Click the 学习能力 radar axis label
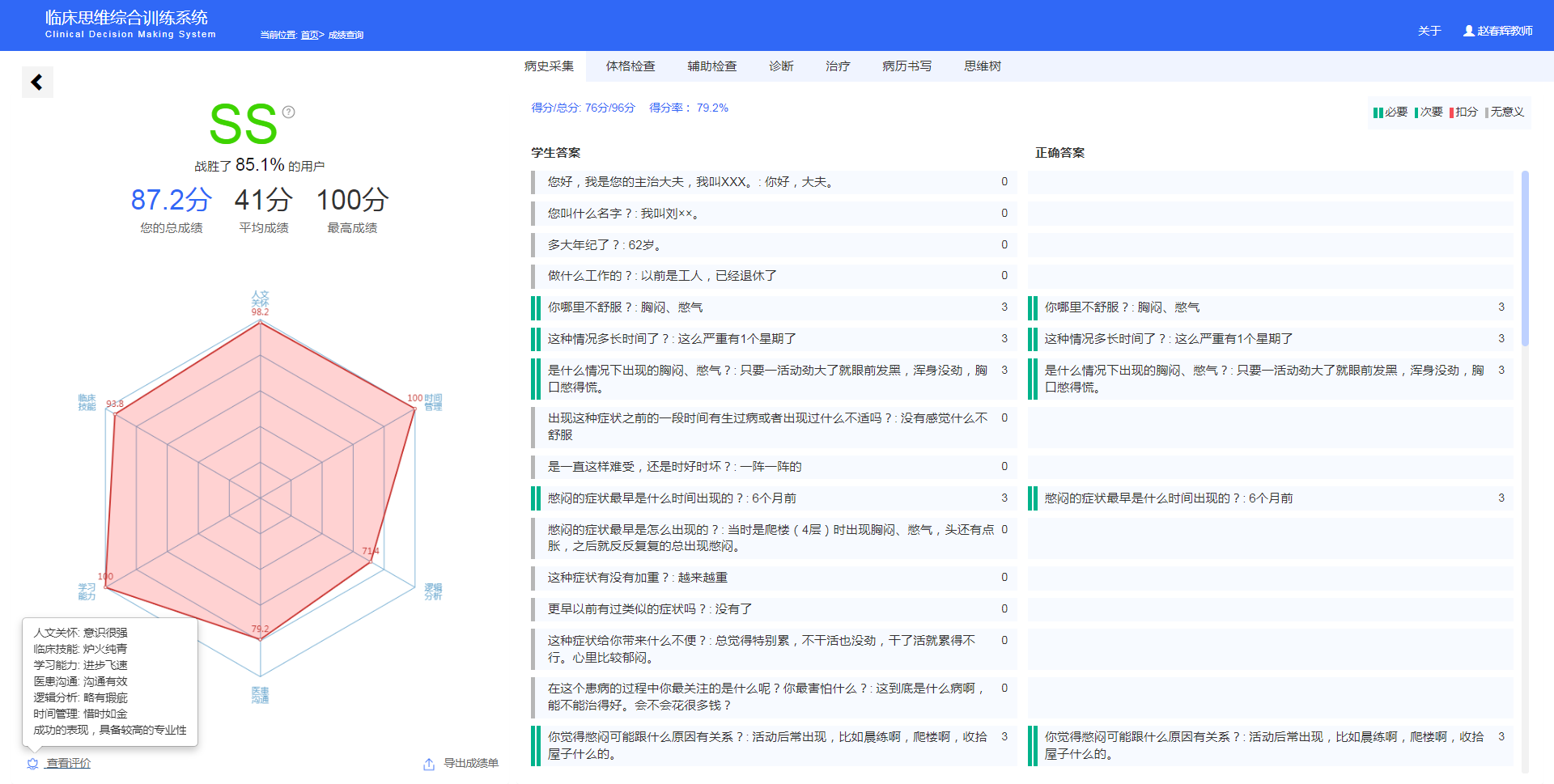This screenshot has width=1554, height=784. [x=87, y=591]
